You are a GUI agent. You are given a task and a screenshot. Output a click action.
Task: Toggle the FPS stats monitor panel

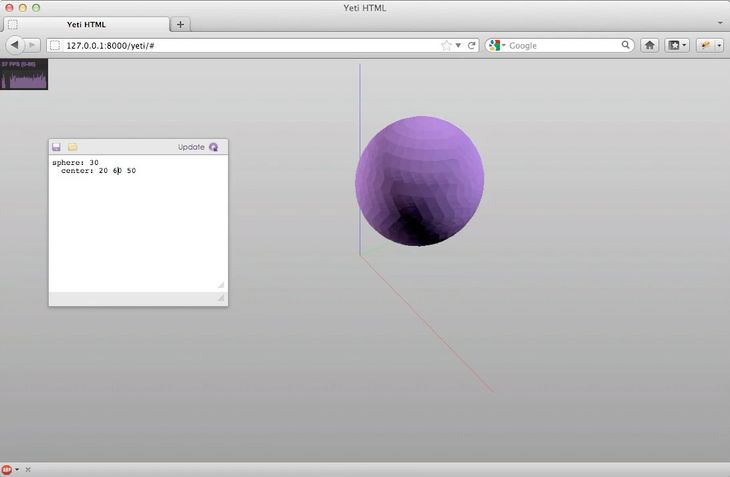coord(24,75)
